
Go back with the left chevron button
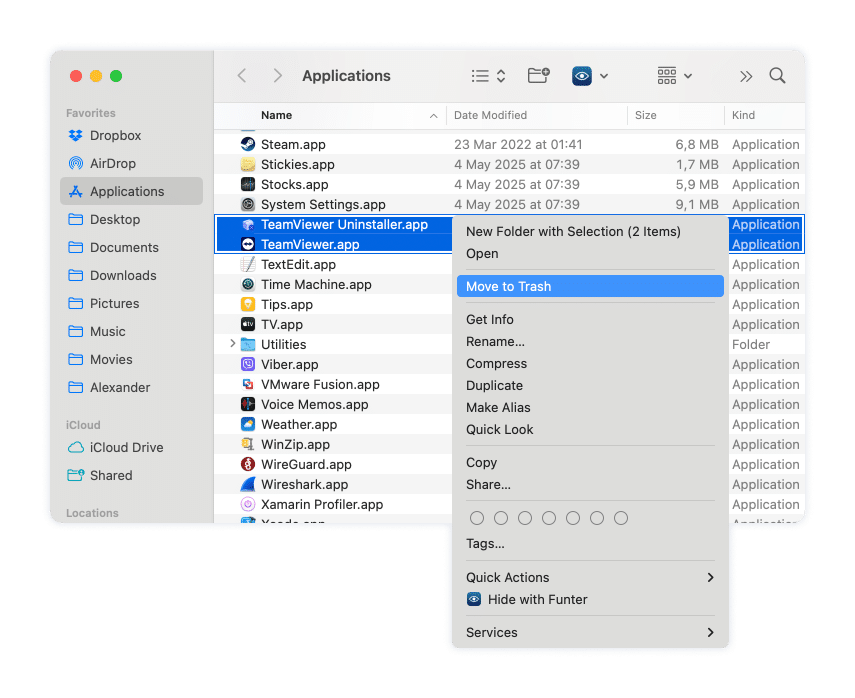click(x=242, y=76)
